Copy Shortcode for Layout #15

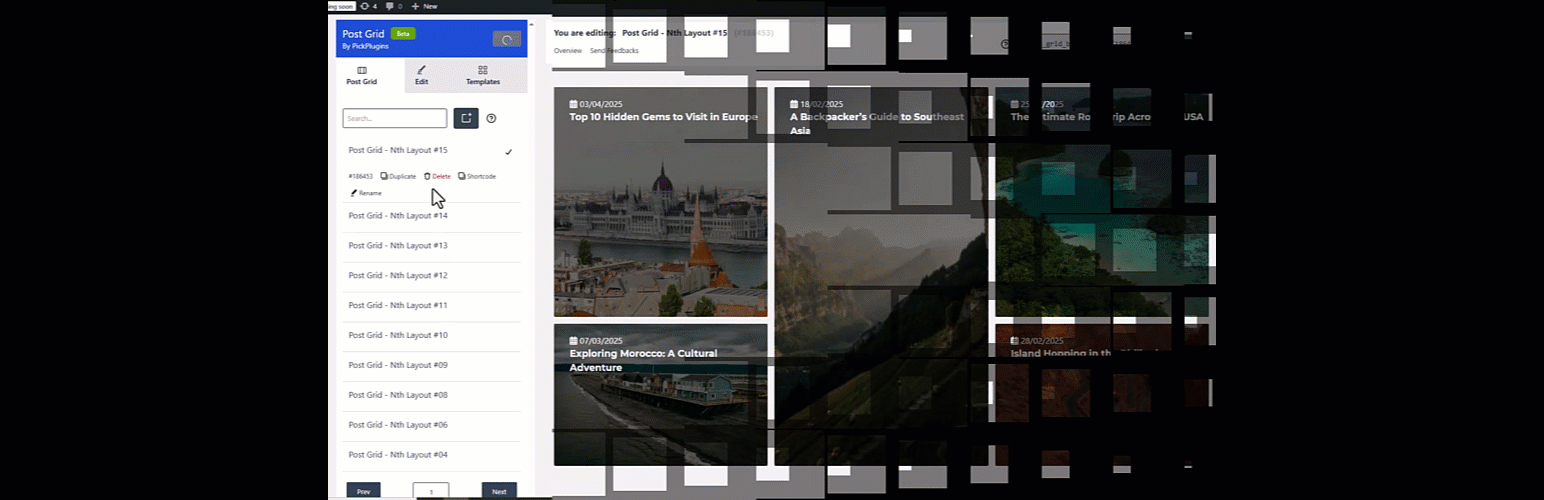[x=476, y=176]
